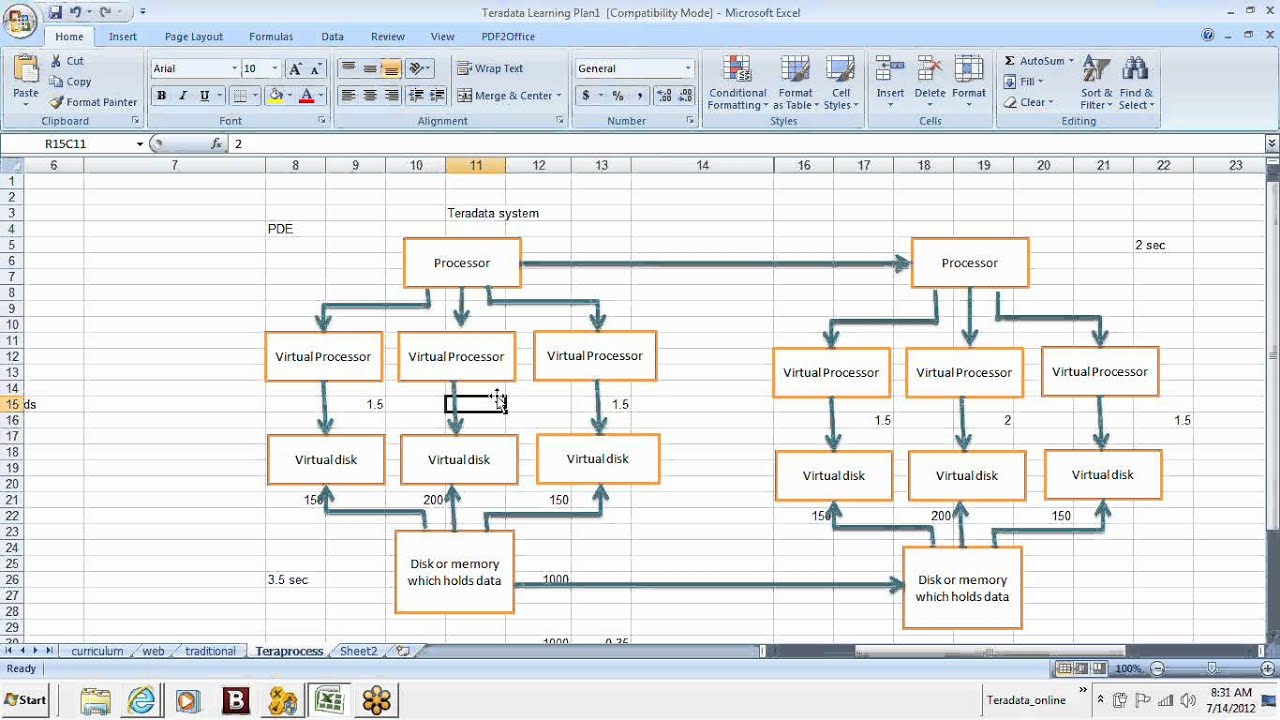Click the Office button

20,20
